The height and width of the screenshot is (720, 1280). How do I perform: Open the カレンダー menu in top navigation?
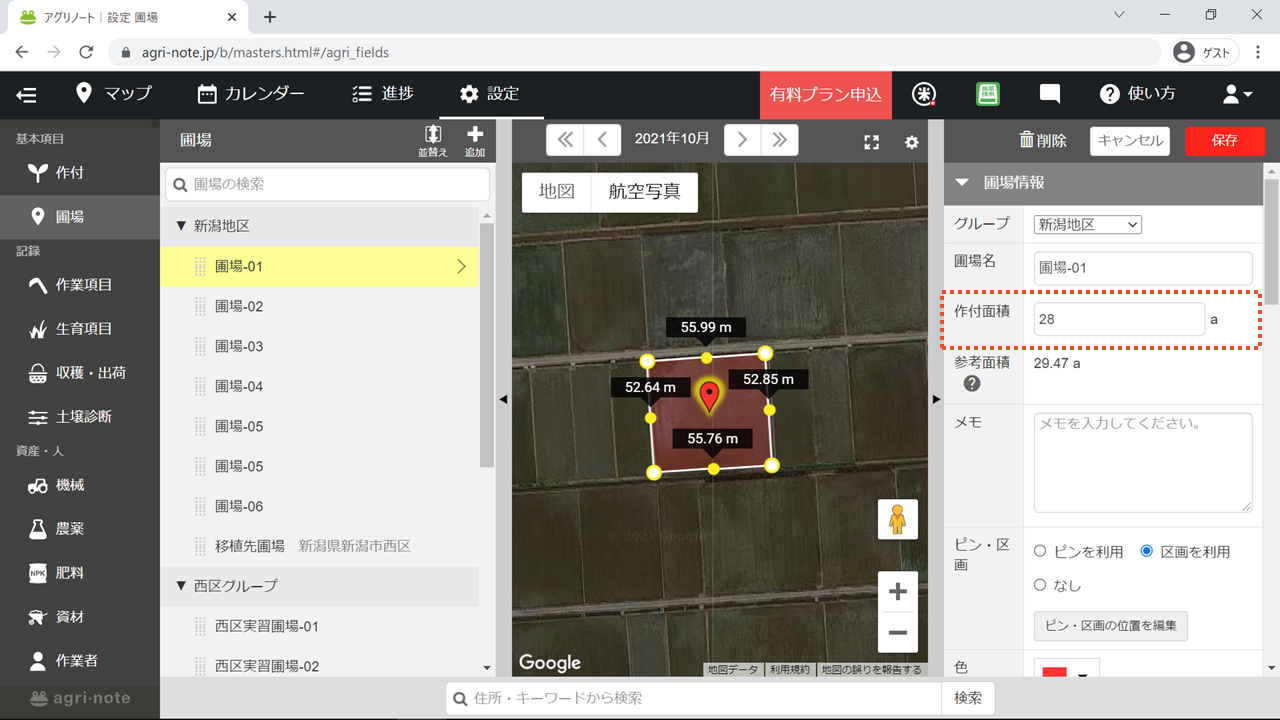click(251, 94)
